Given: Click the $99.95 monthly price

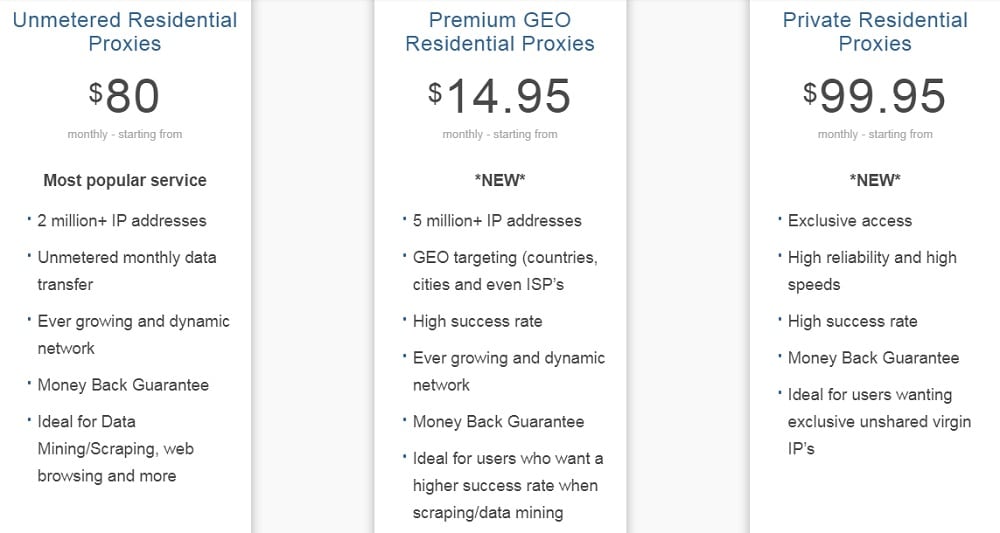Looking at the screenshot, I should click(874, 96).
